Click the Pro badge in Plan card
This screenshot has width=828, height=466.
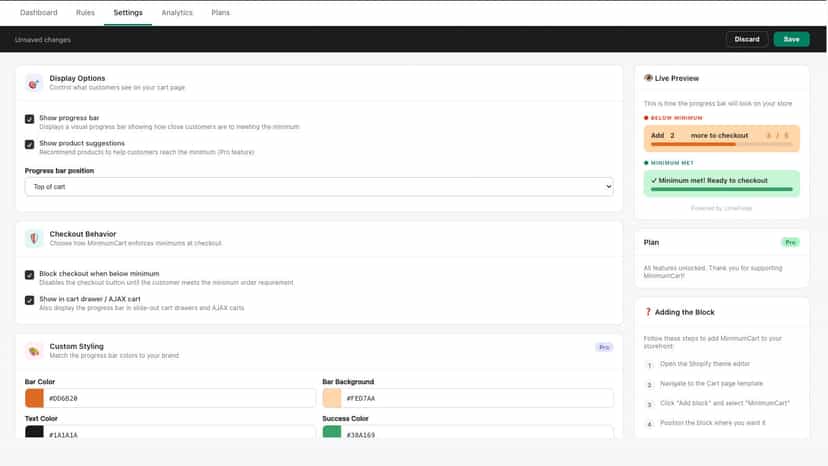point(791,243)
